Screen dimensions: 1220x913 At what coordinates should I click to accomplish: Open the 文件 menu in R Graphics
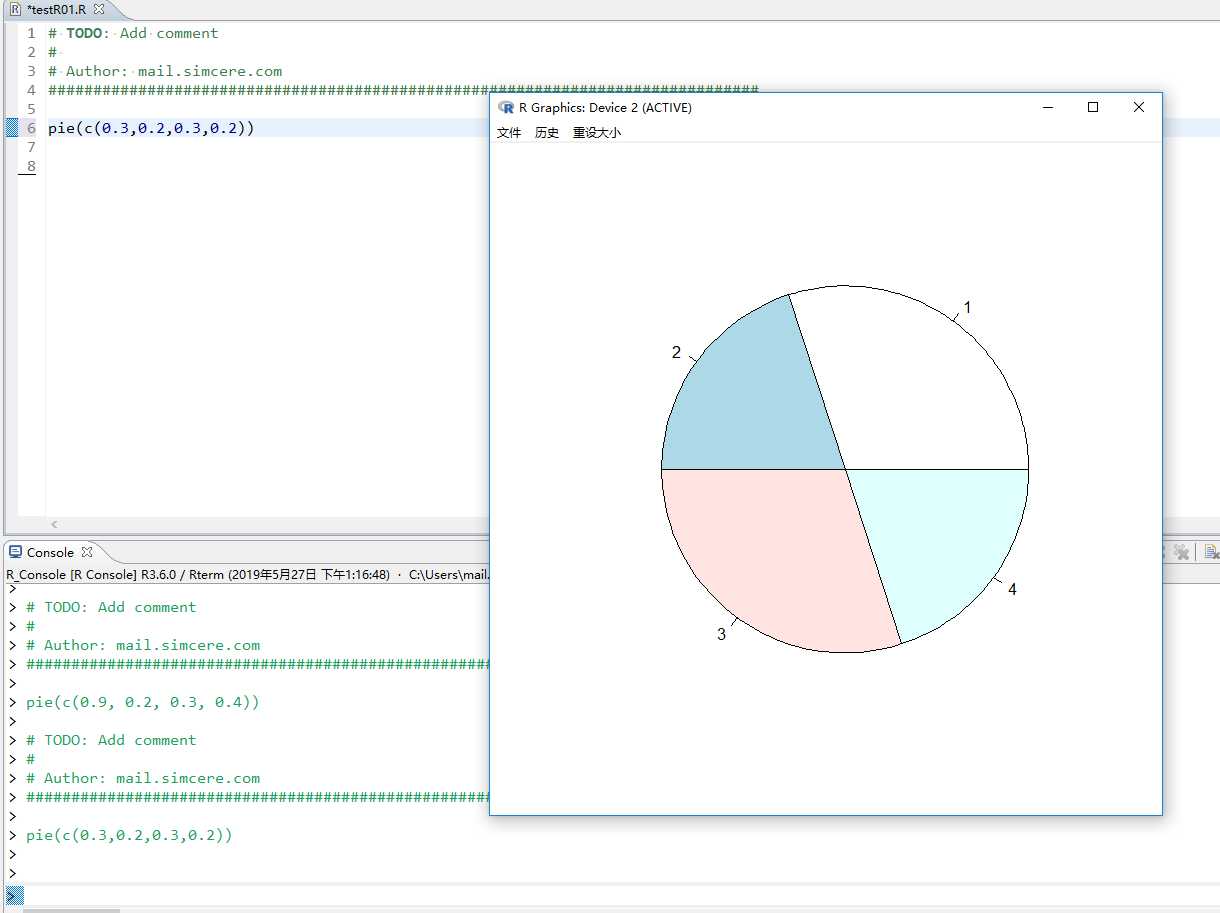click(x=509, y=132)
